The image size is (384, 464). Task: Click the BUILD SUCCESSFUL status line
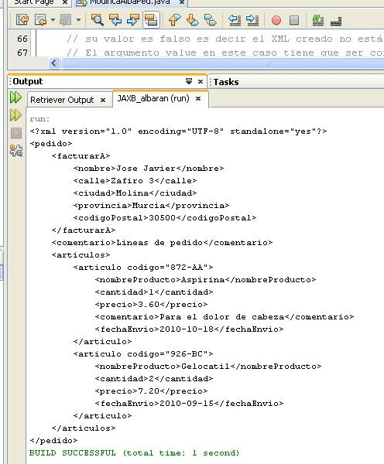coord(134,453)
